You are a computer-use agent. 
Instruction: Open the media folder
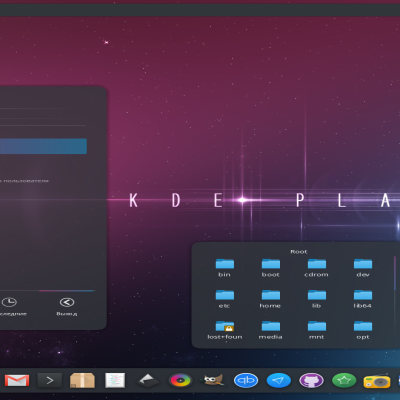pyautogui.click(x=271, y=330)
